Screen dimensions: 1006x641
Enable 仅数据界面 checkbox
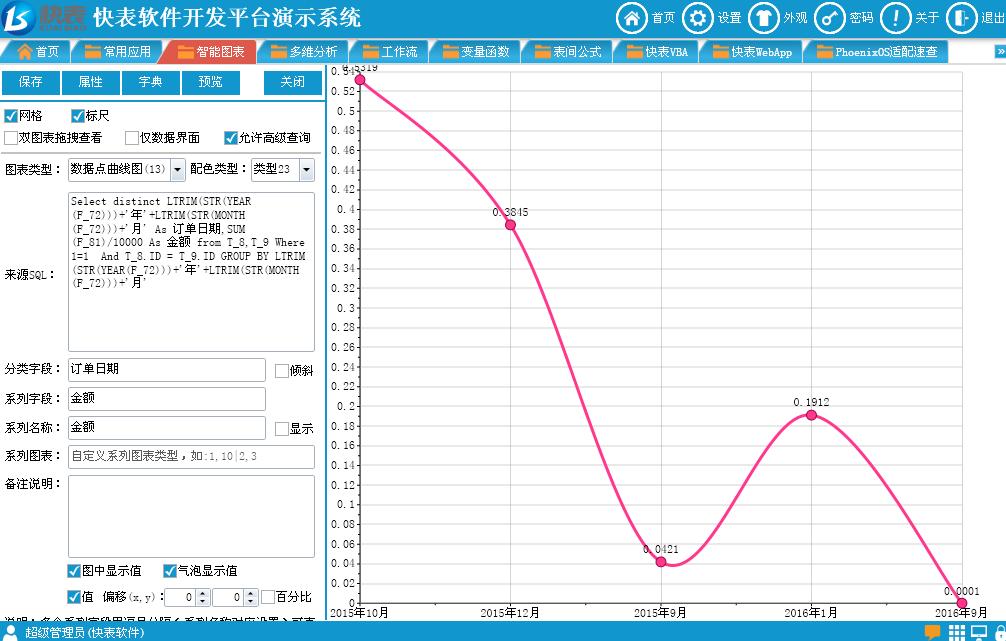(132, 138)
